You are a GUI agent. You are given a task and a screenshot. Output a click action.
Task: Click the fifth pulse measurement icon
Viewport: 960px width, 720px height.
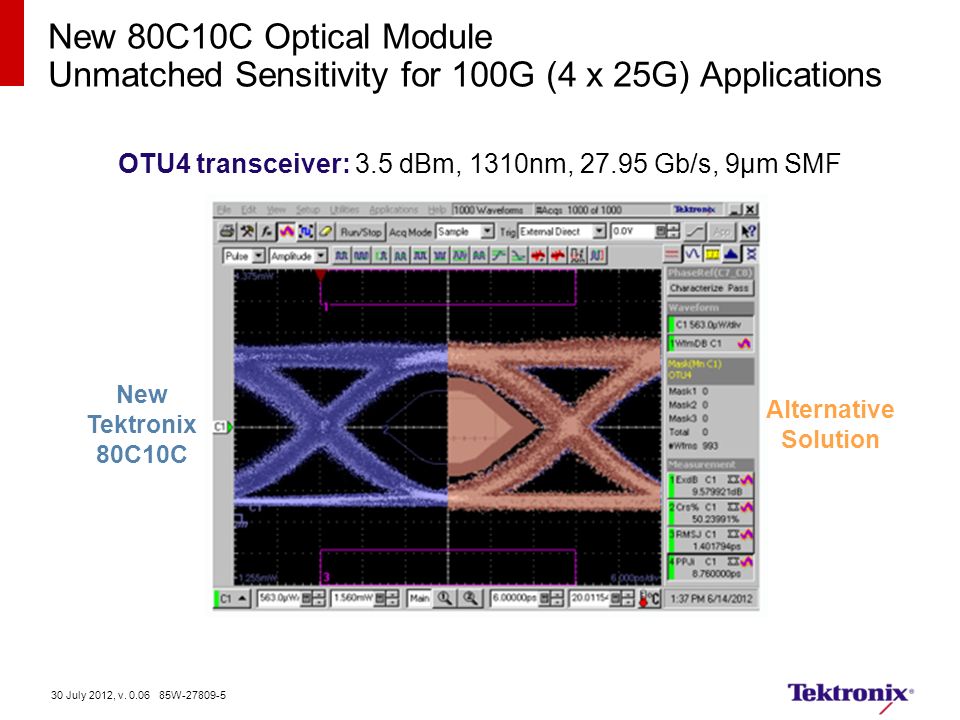419,255
